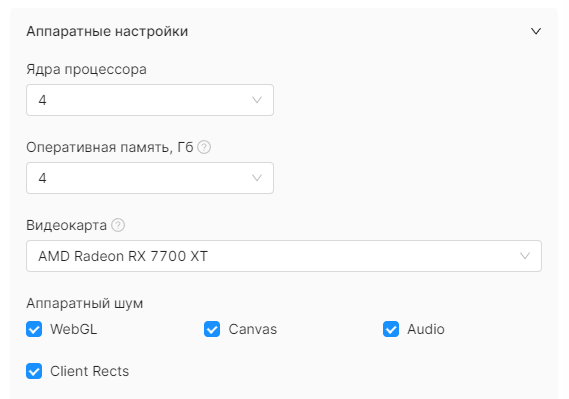Image resolution: width=569 pixels, height=399 pixels.
Task: Click the WebGL label text
Action: click(74, 329)
